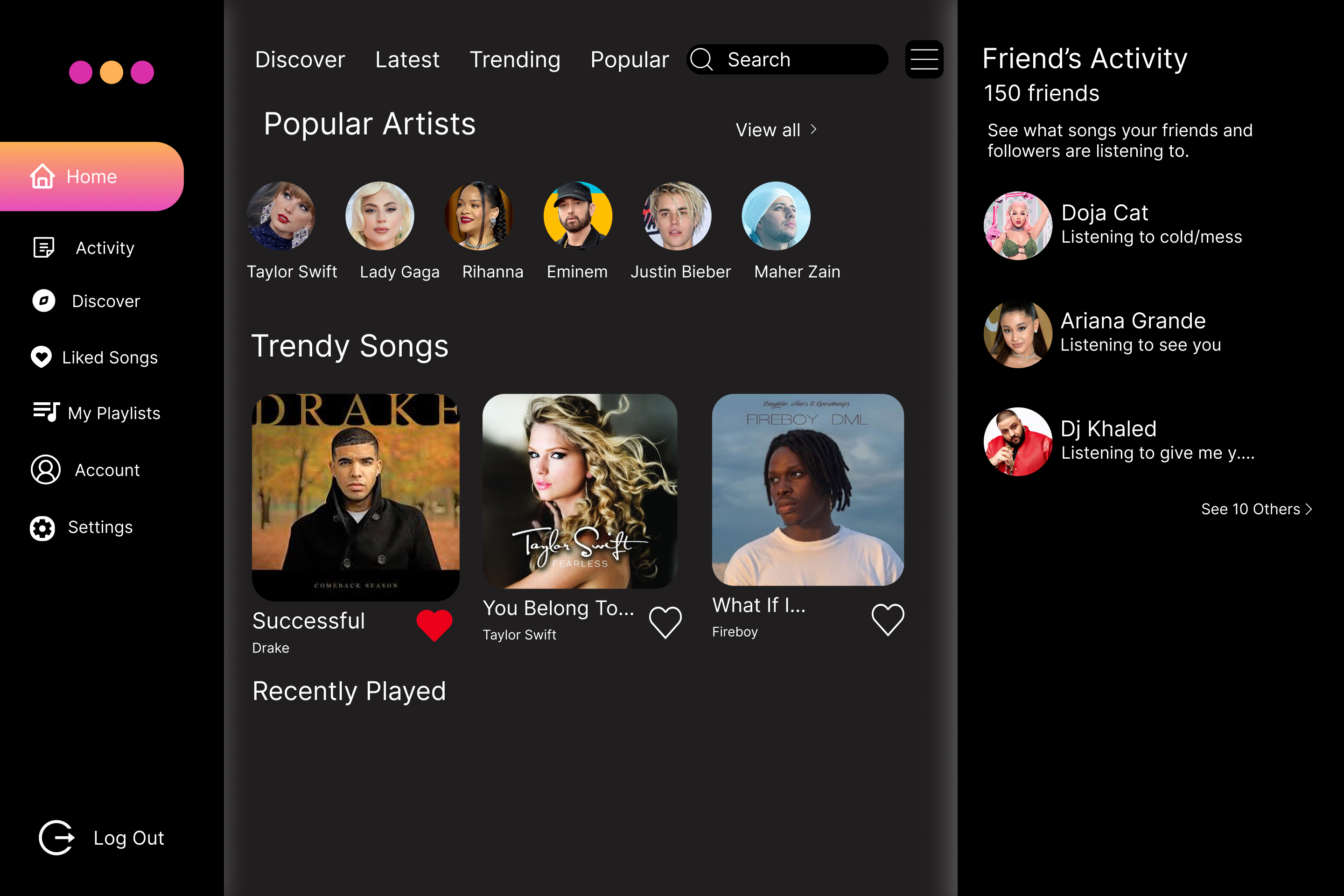Switch to the Discover top tab
Viewport: 1344px width, 896px height.
300,59
